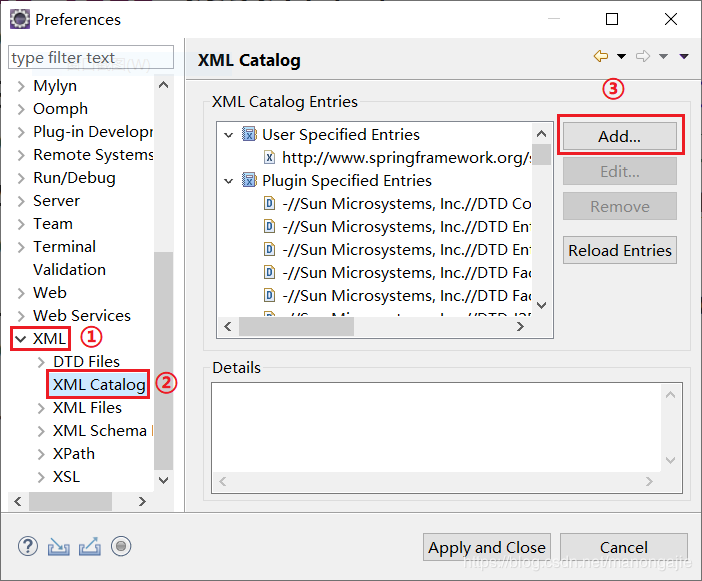702x581 pixels.
Task: Click the Reload Entries button
Action: tap(620, 250)
